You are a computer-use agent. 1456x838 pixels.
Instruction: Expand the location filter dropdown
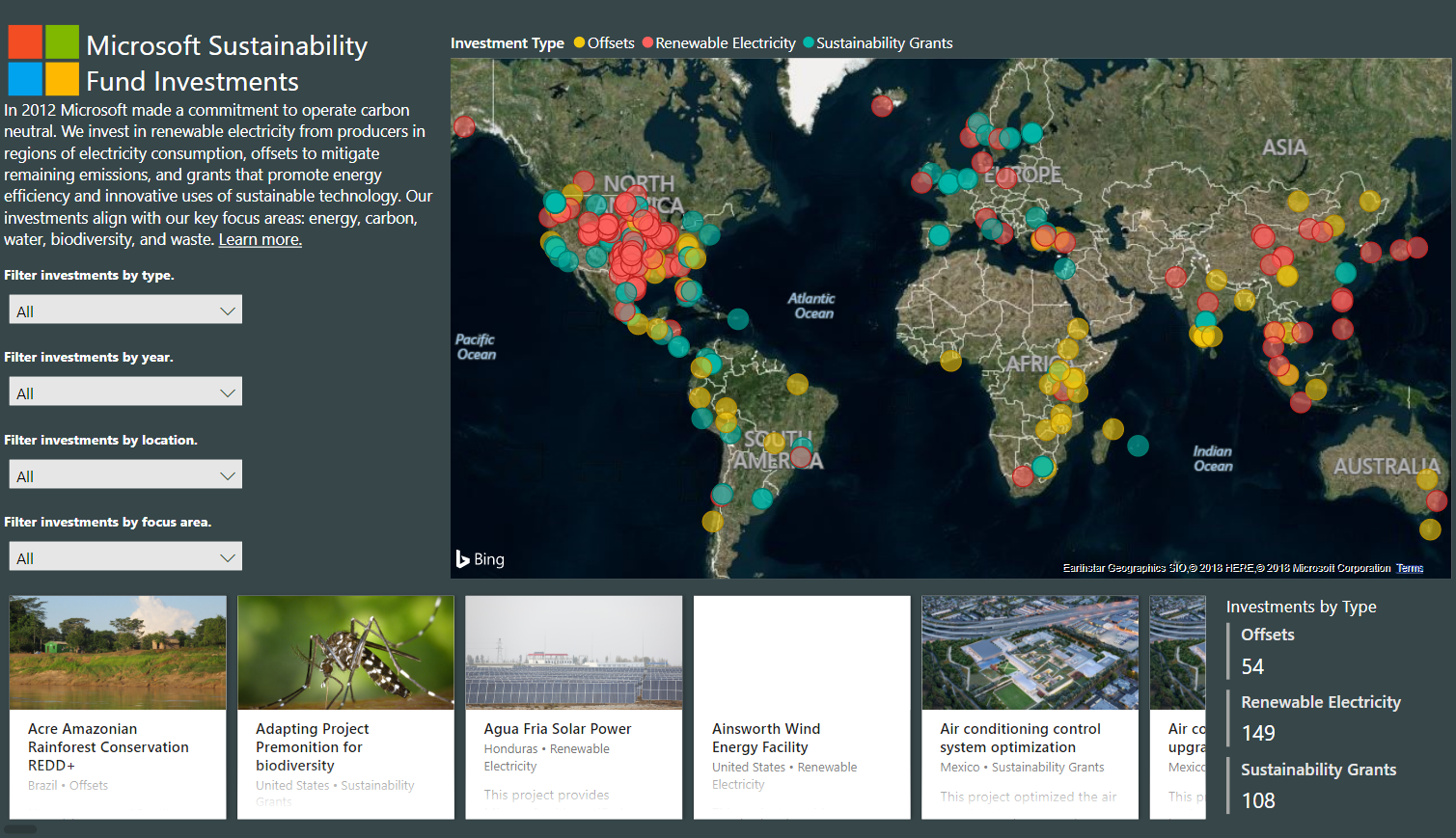pos(125,475)
